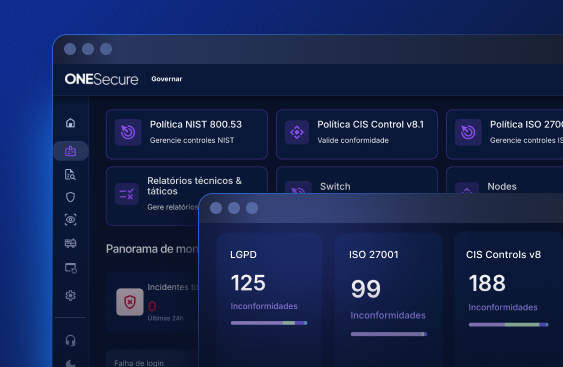Click the Política ISO radar icon
Image resolution: width=563 pixels, height=367 pixels.
[x=468, y=132]
